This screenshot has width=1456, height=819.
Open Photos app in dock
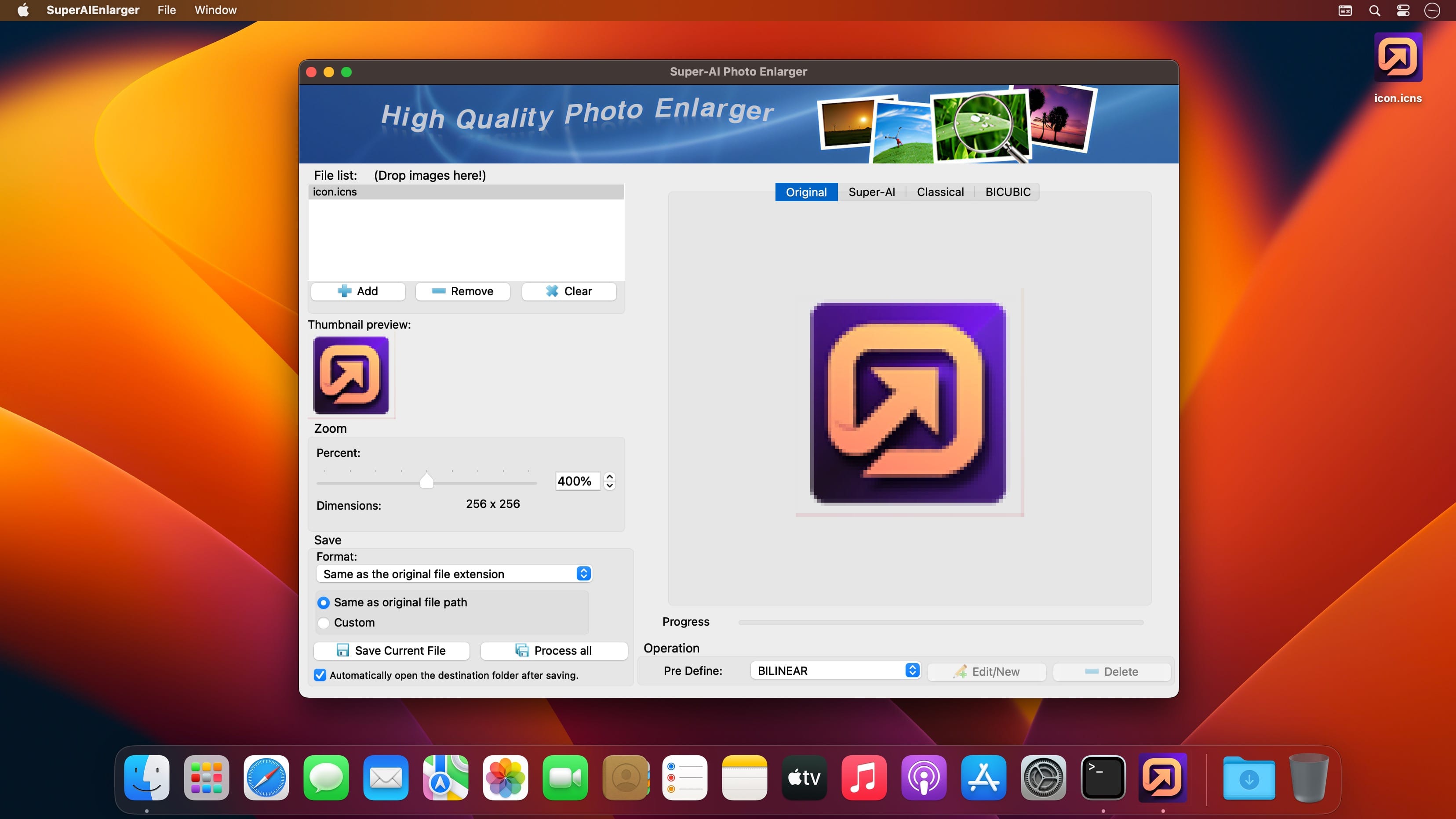505,778
